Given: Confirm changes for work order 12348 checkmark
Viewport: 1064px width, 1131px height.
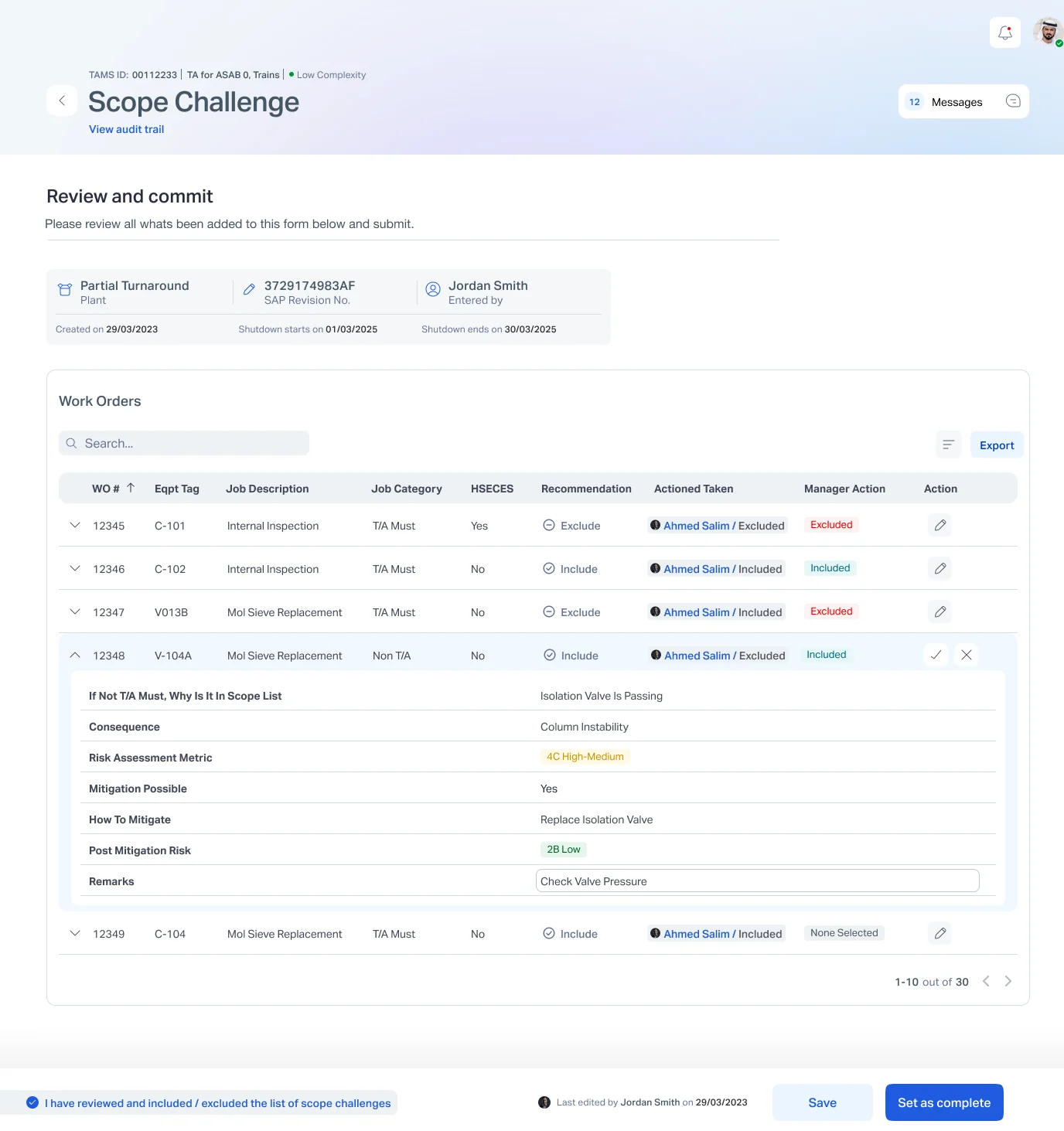Looking at the screenshot, I should (x=936, y=655).
